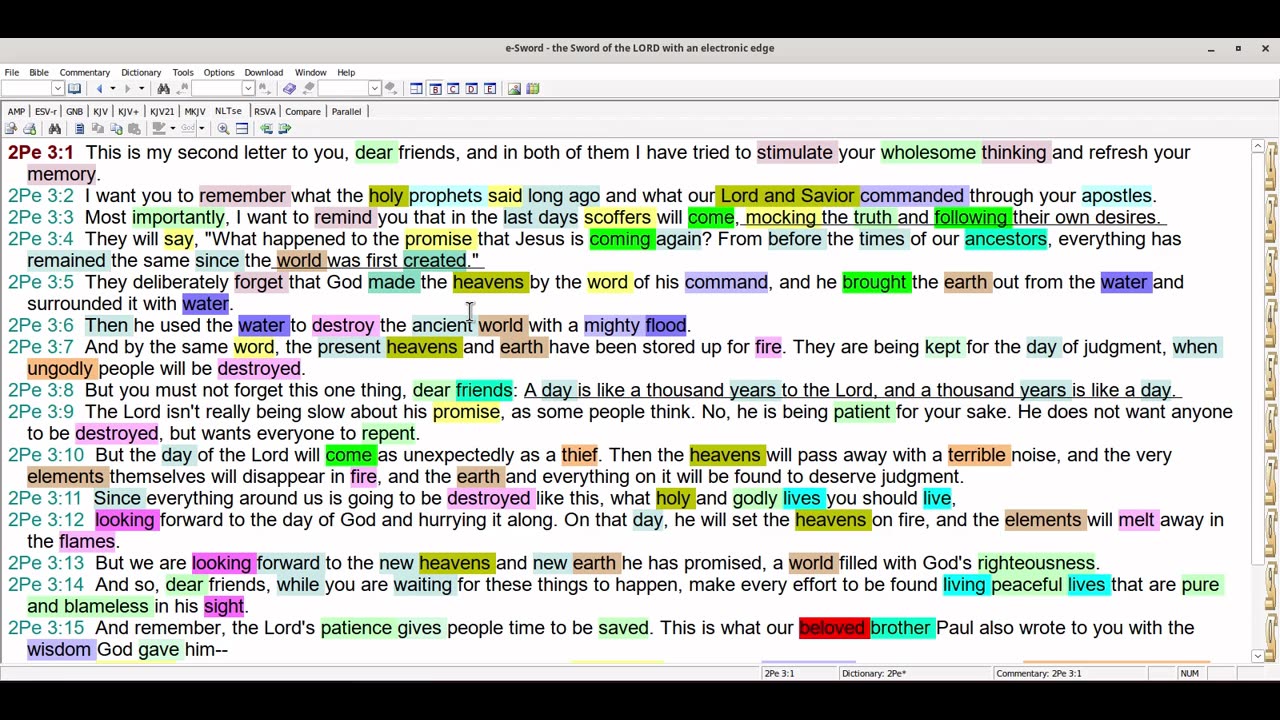
Task: Toggle the Commentary pane with the C button
Action: point(453,89)
